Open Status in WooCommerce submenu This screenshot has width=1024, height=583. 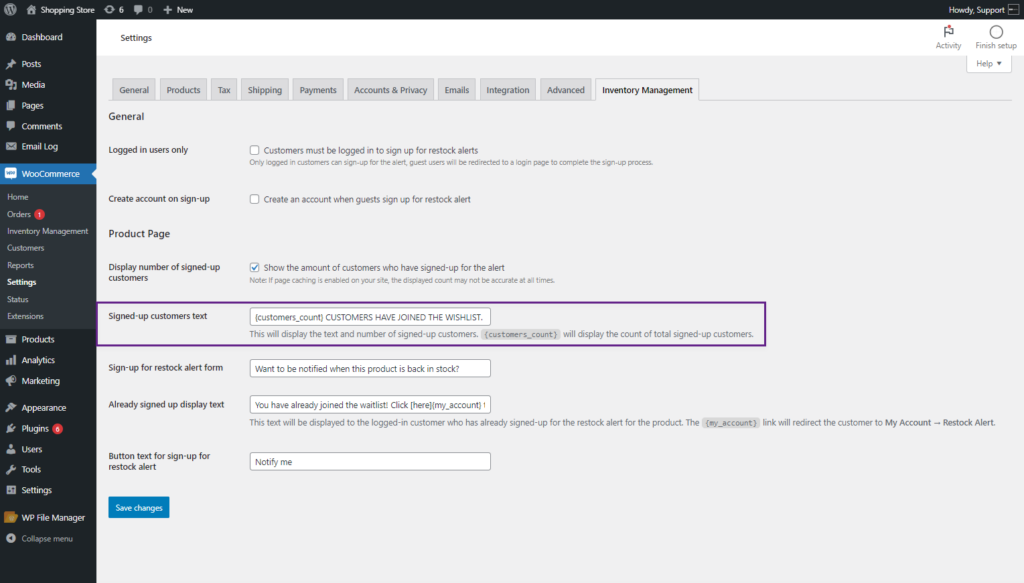pyautogui.click(x=18, y=299)
